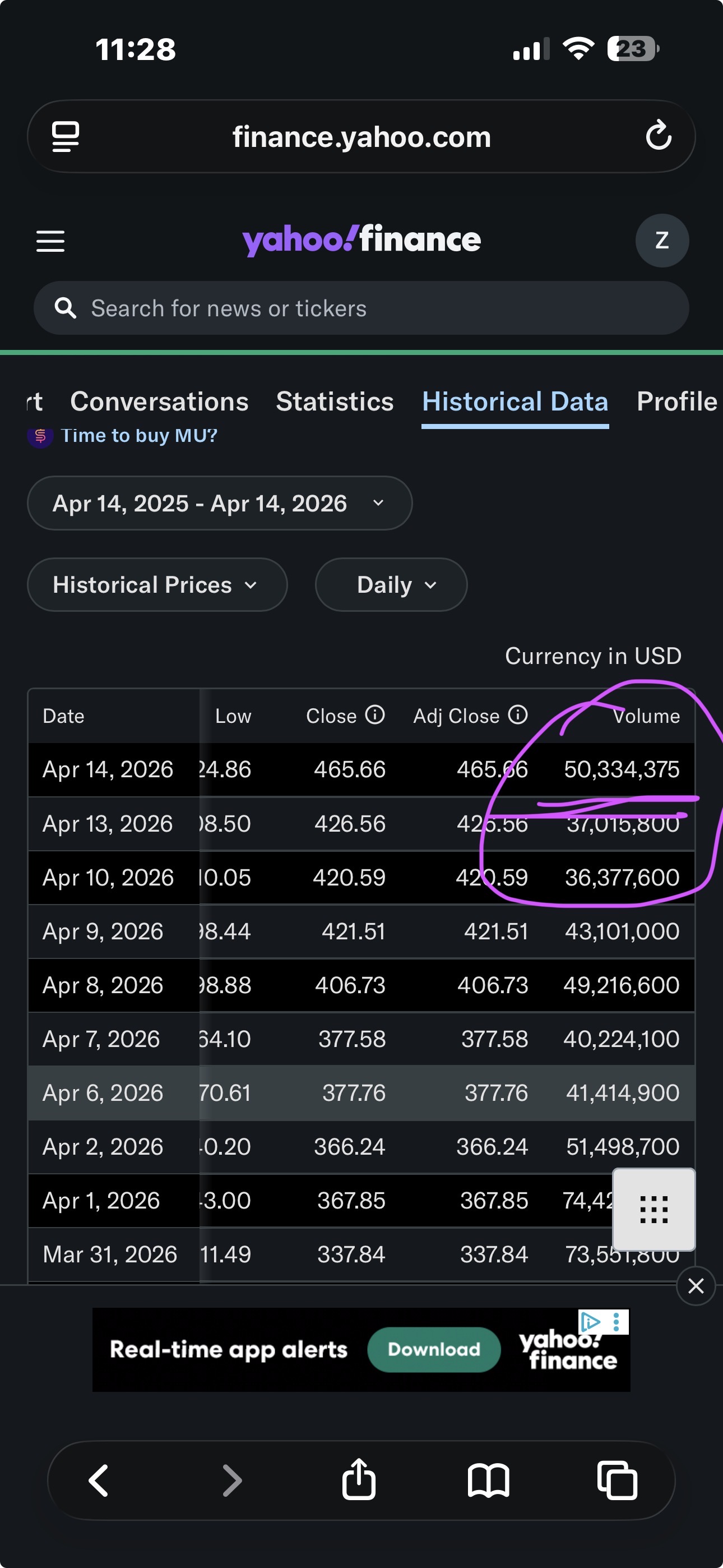
Task: Tap the Download app button
Action: pyautogui.click(x=434, y=1349)
